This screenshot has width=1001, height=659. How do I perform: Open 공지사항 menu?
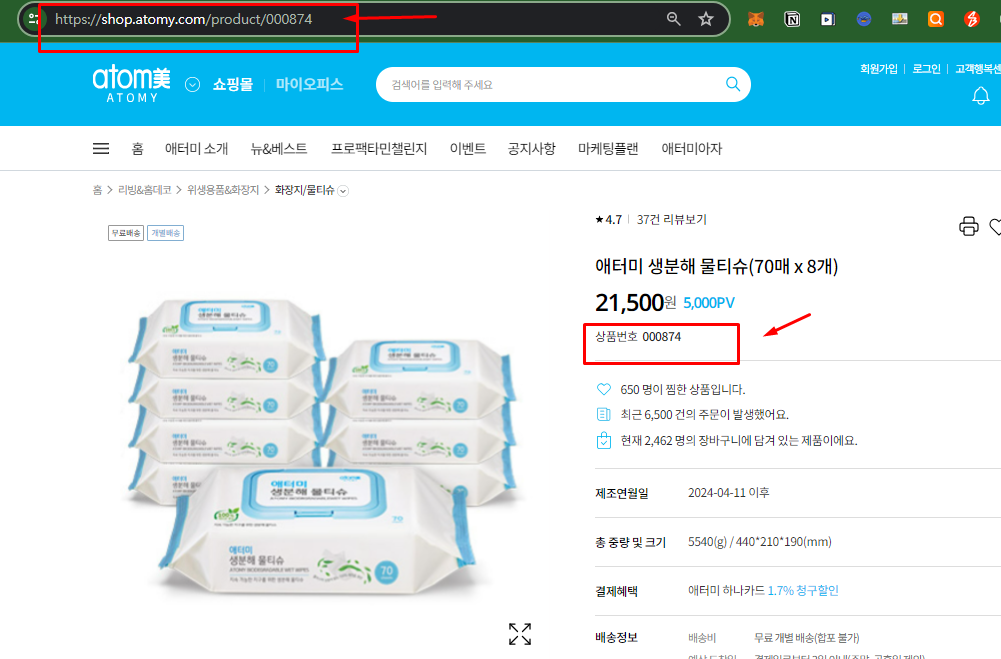pyautogui.click(x=531, y=149)
